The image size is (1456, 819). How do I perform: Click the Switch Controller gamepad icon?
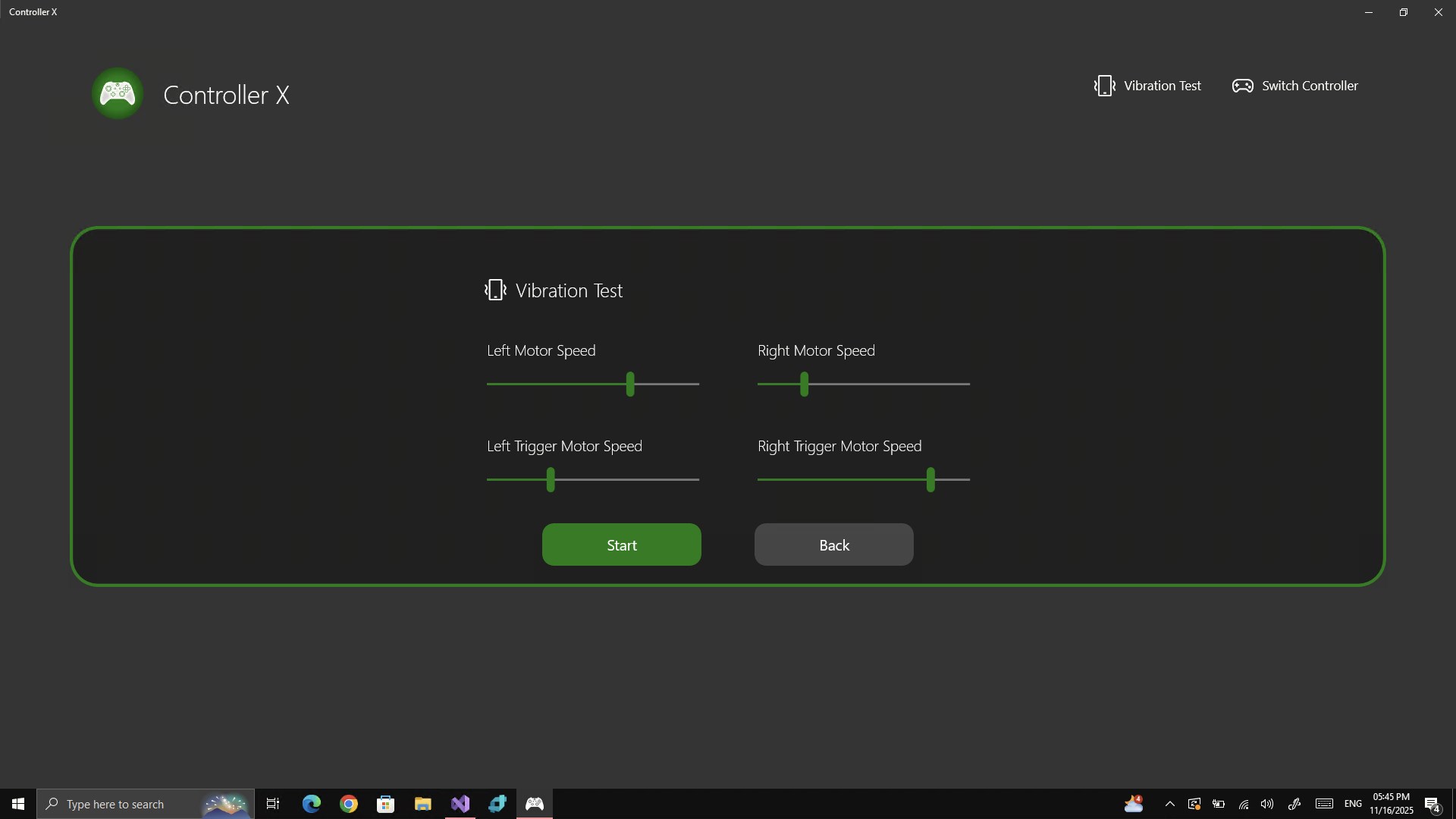coord(1242,85)
